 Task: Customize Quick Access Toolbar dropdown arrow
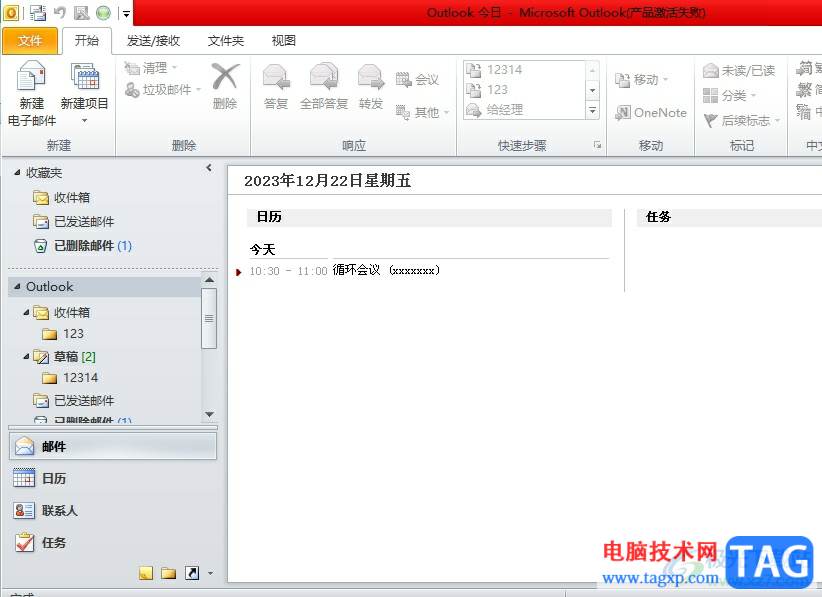(126, 14)
